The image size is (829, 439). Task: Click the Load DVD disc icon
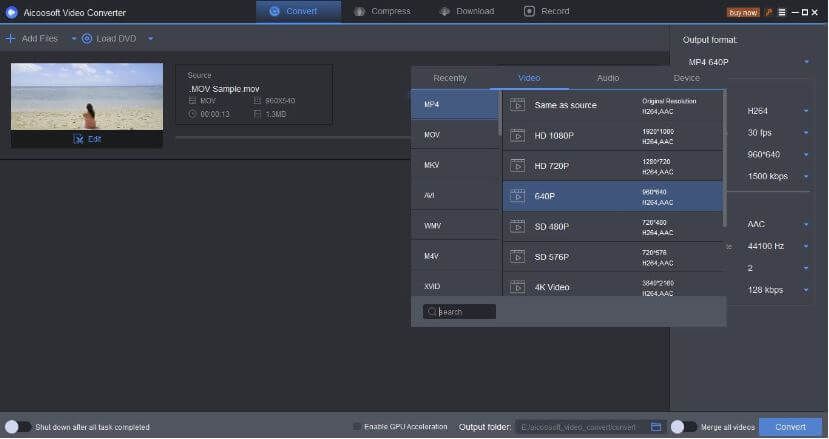[87, 39]
